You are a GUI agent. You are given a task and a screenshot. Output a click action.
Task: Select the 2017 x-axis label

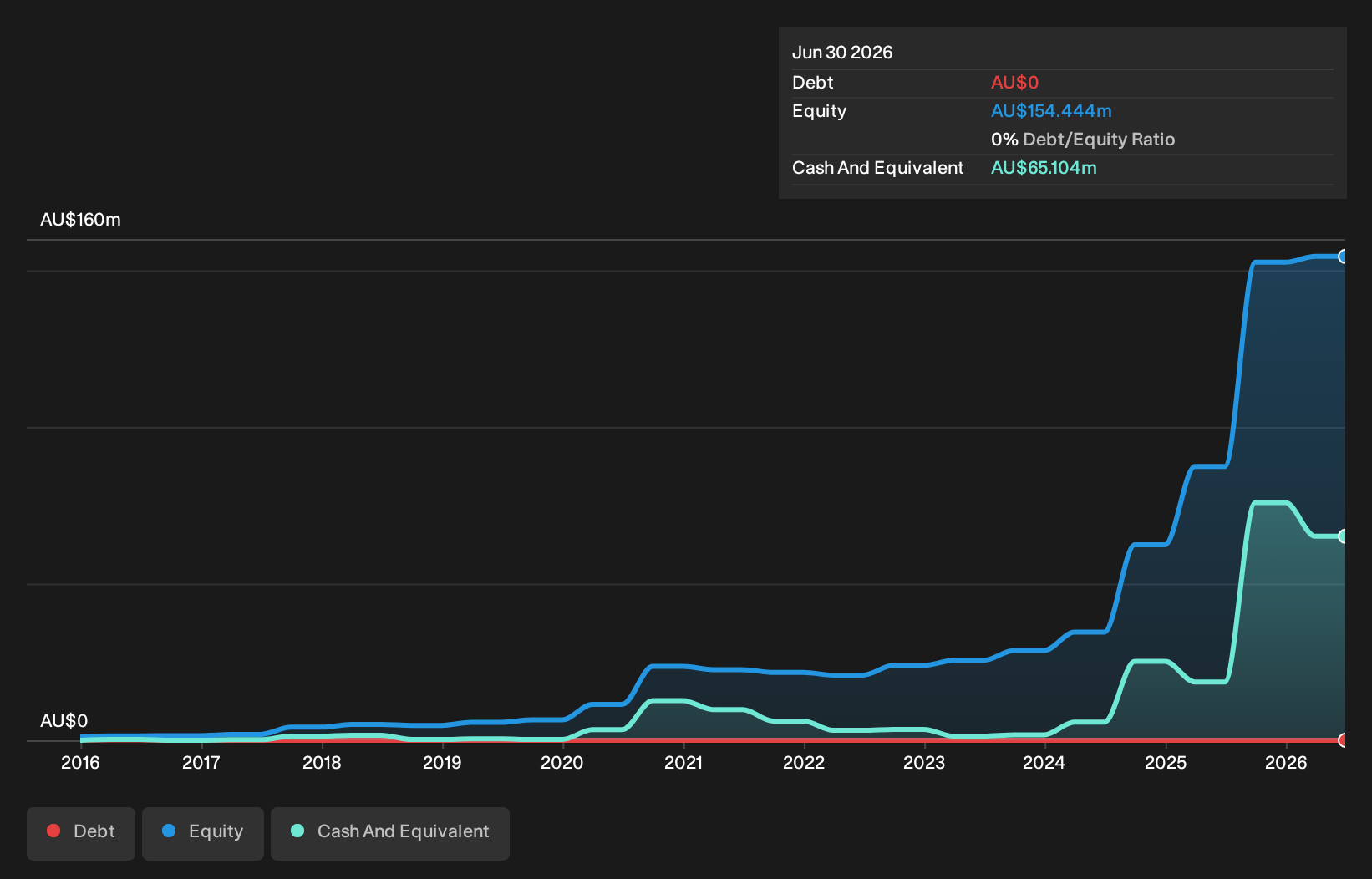201,762
